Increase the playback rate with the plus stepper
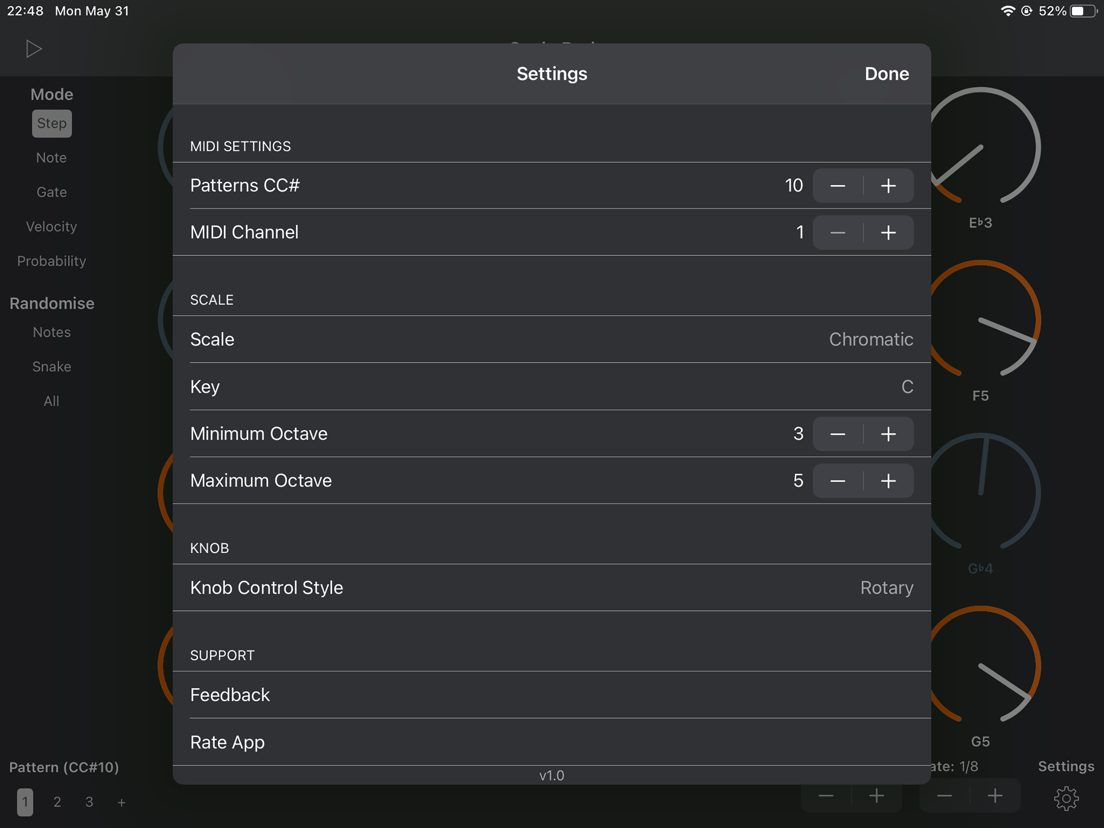The image size is (1104, 828). [x=995, y=796]
